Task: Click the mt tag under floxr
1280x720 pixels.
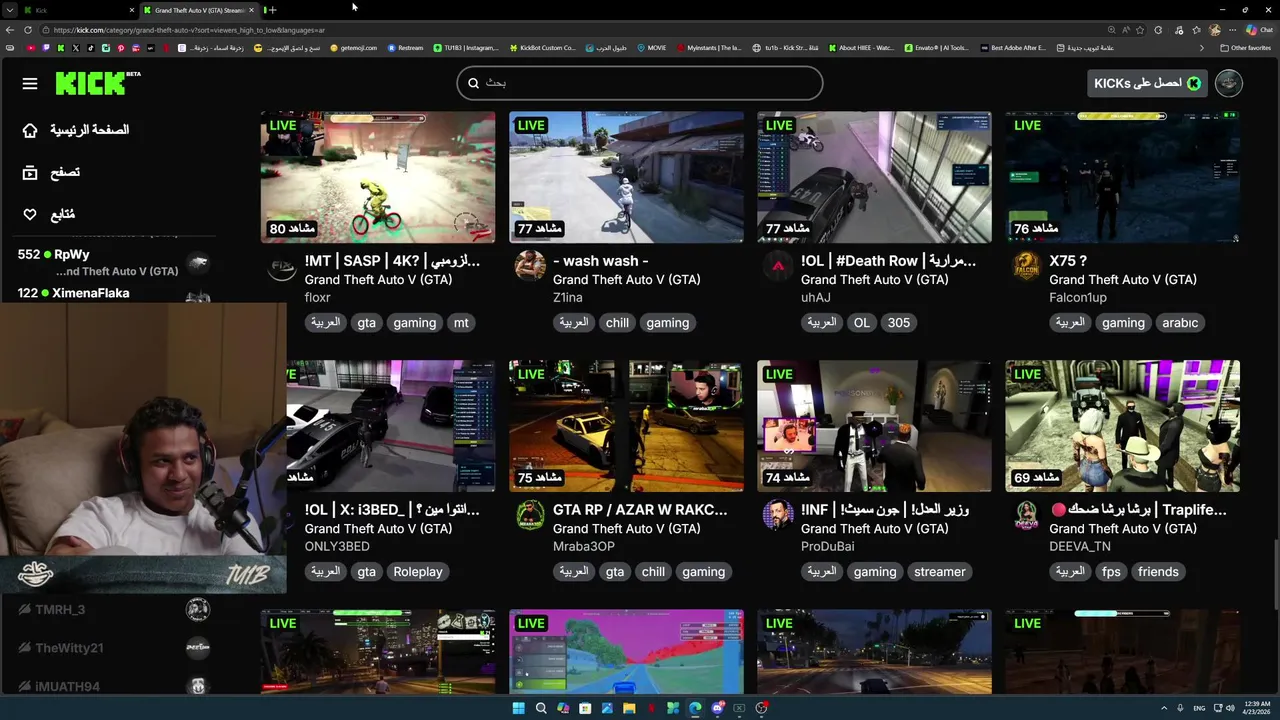Action: 461,323
